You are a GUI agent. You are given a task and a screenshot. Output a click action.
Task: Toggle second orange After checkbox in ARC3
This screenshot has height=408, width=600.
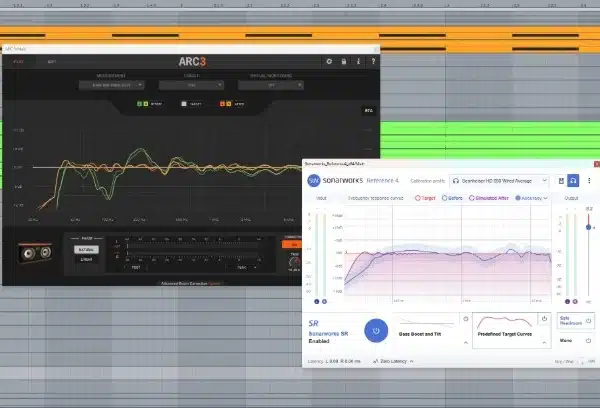tap(228, 104)
